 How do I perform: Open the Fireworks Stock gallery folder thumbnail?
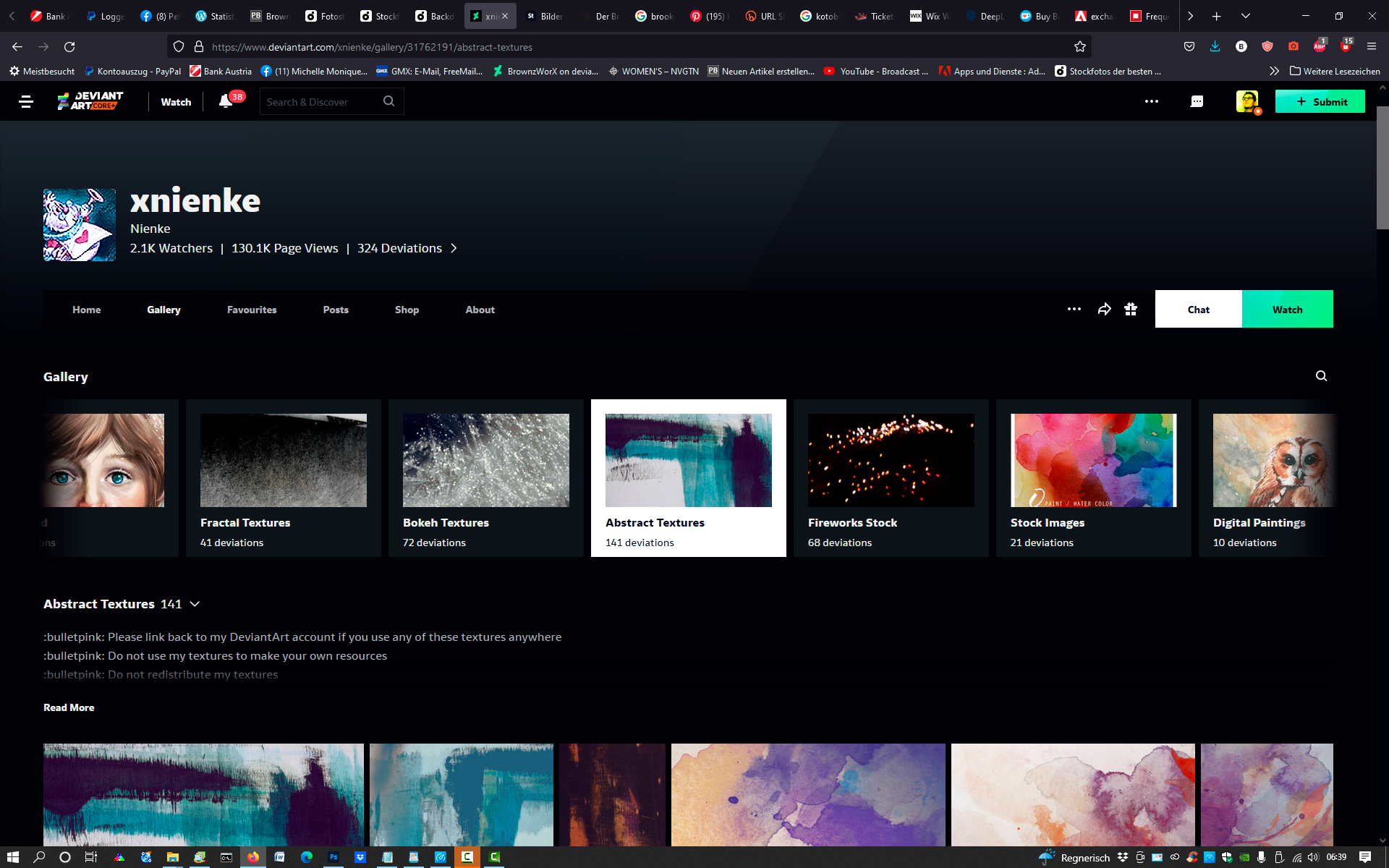tap(891, 461)
